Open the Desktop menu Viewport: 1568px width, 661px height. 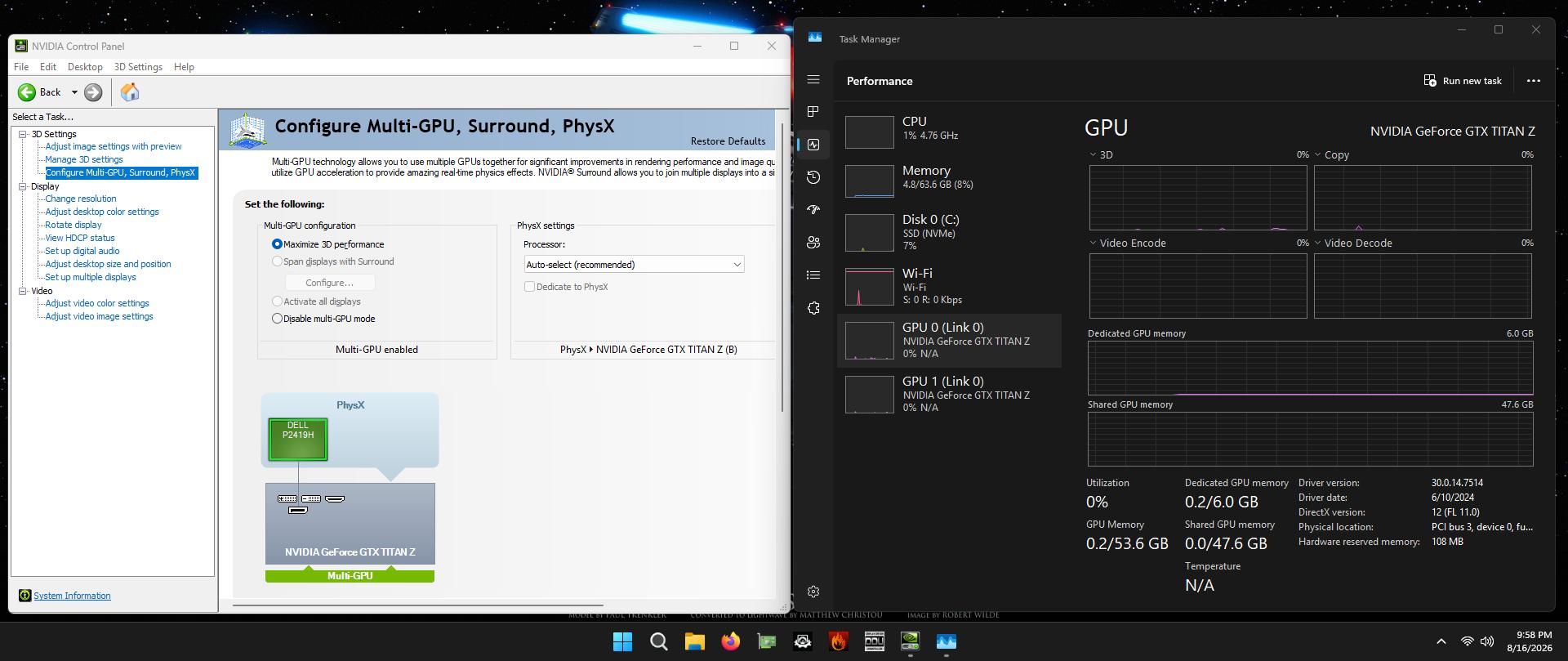(x=85, y=67)
